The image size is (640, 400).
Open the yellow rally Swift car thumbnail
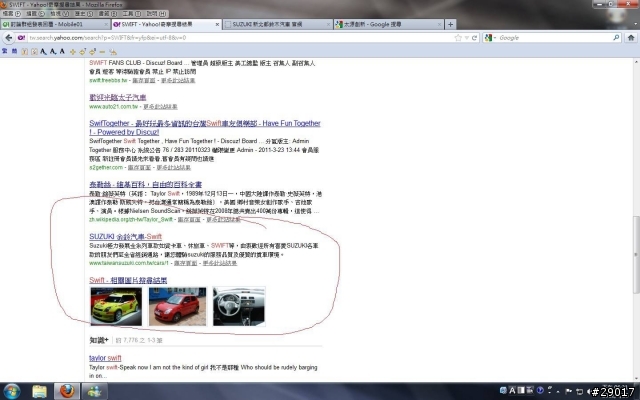pyautogui.click(x=116, y=307)
